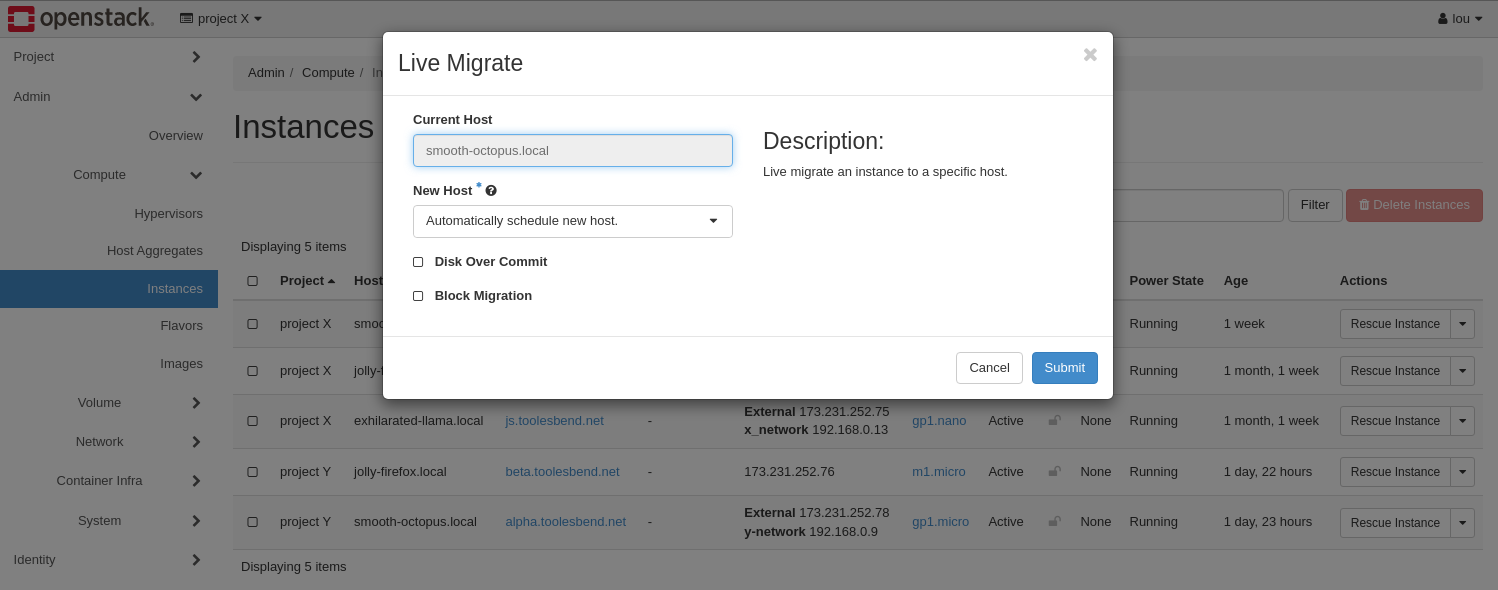Screen dimensions: 1498x590
Task: Click the New Host help question-mark icon
Action: (x=491, y=191)
